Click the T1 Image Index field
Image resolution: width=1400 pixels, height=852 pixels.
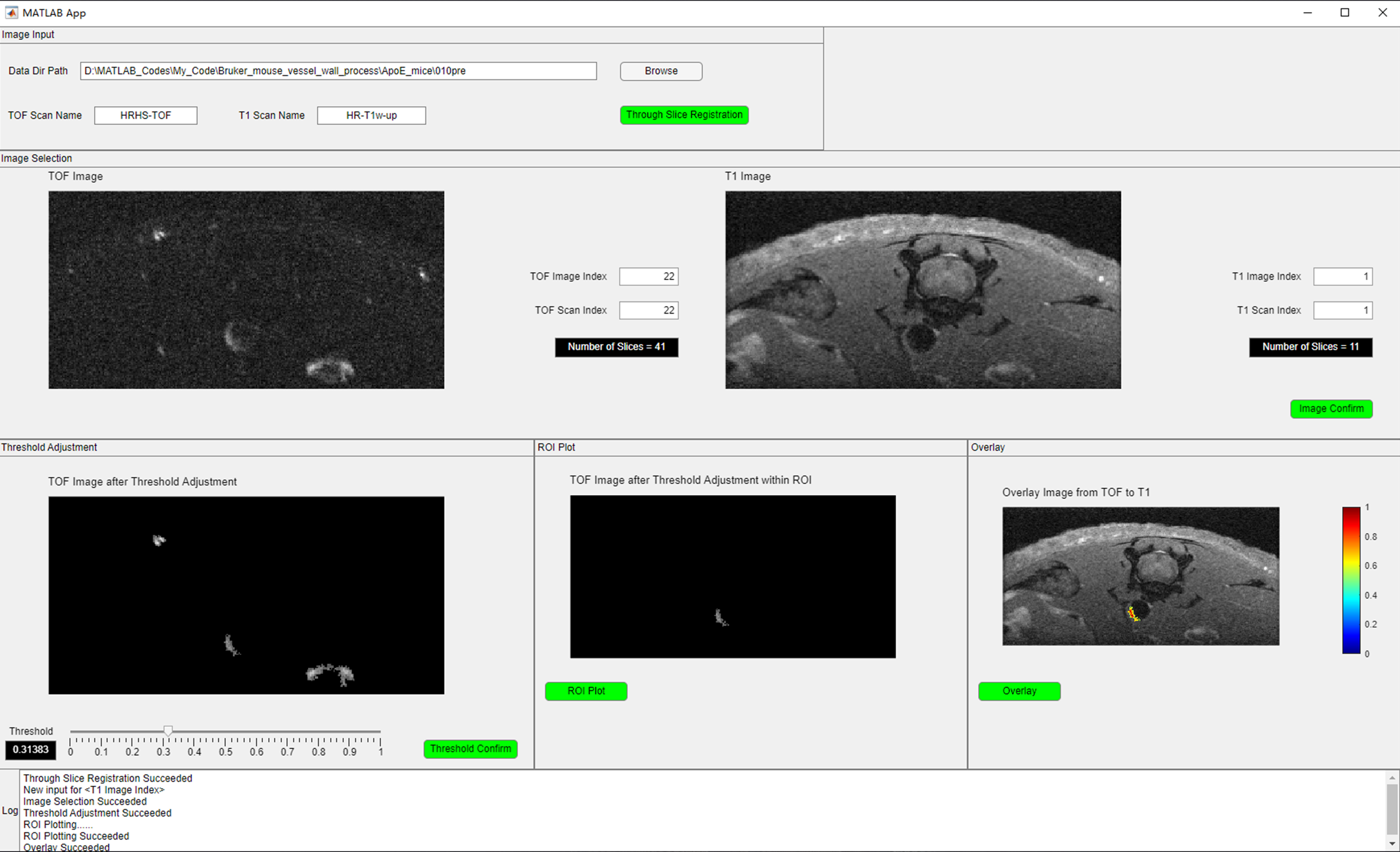coord(1342,276)
